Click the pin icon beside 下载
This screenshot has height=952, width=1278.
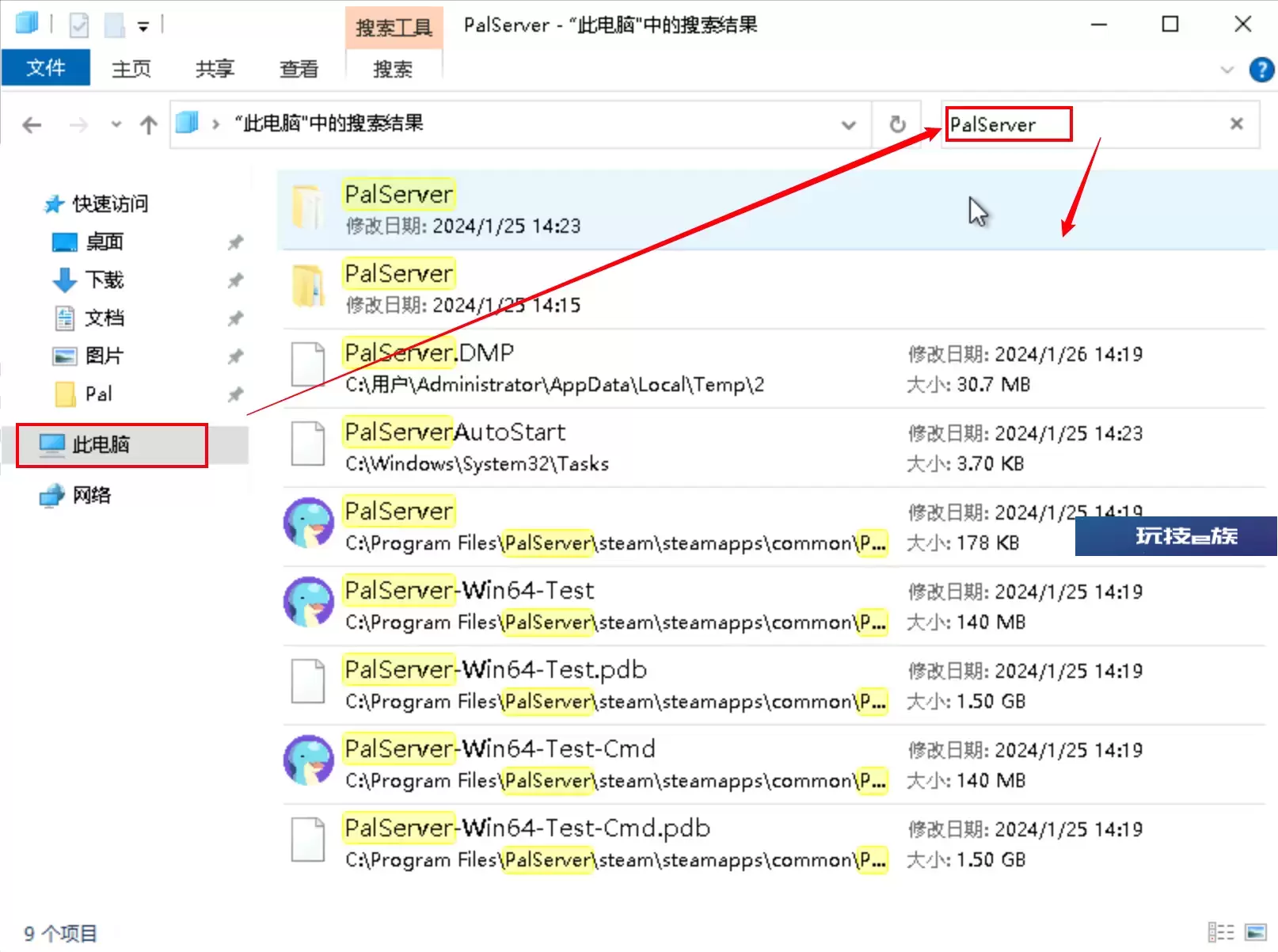235,280
